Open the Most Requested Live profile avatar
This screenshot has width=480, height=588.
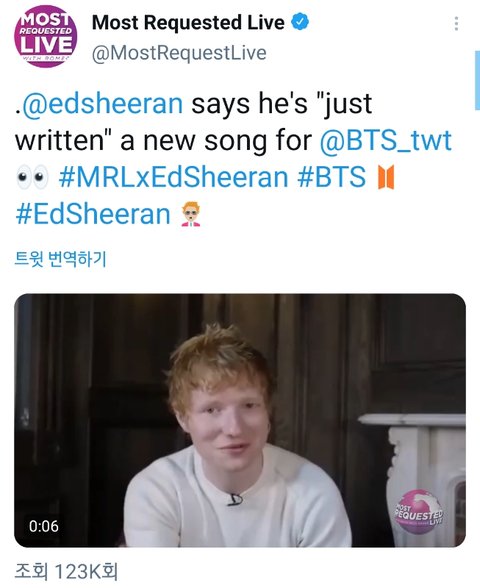click(46, 36)
